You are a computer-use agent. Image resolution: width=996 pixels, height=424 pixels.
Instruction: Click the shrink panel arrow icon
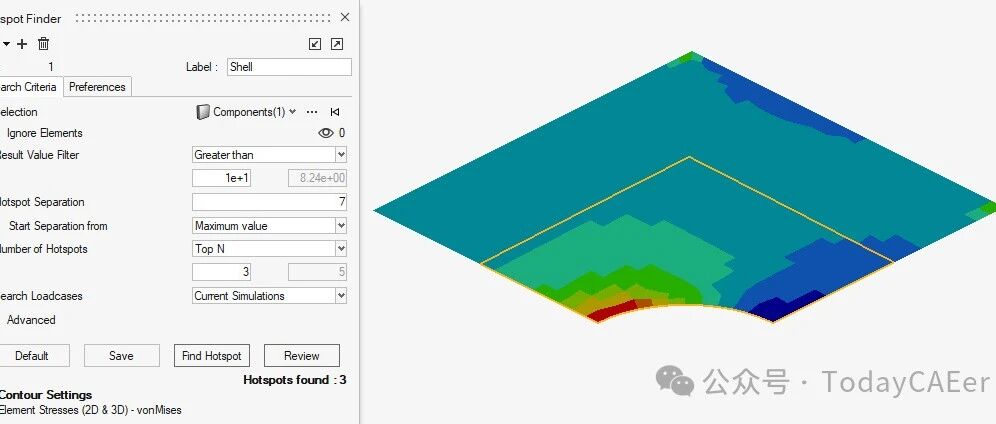pyautogui.click(x=315, y=44)
